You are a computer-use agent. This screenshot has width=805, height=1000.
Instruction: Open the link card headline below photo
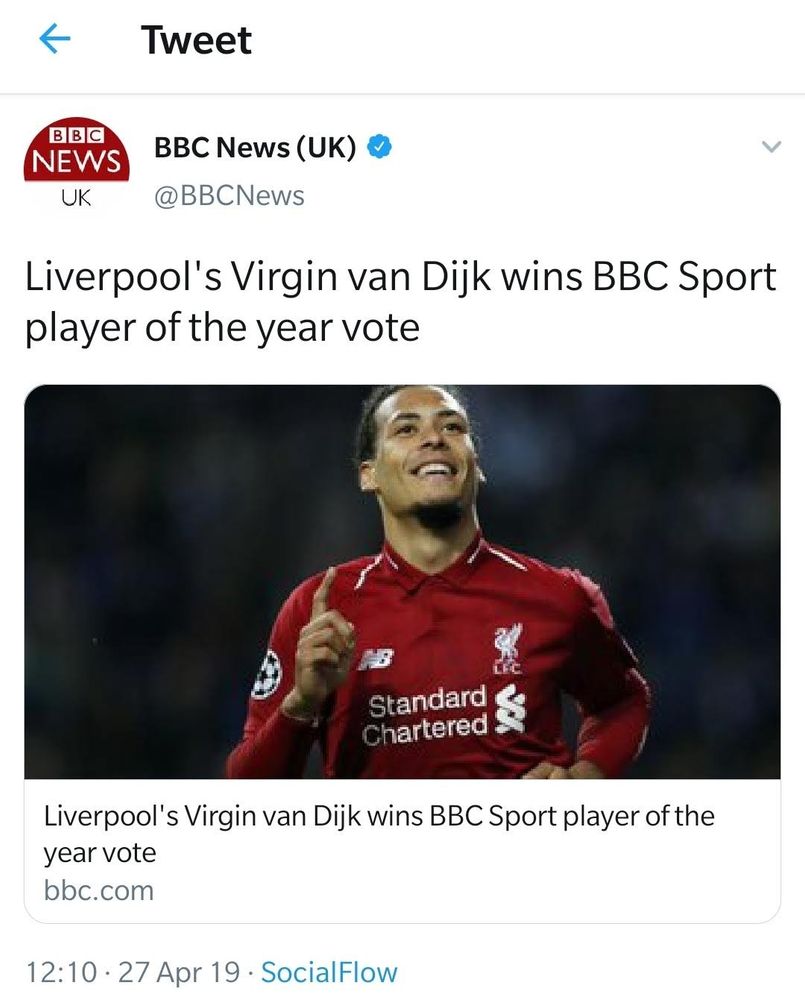(x=380, y=834)
